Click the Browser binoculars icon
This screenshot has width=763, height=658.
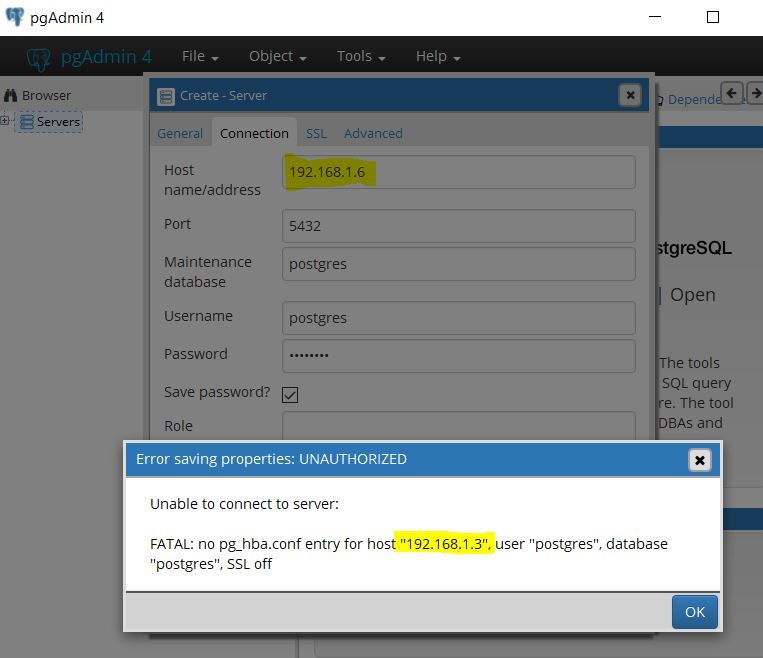pos(11,95)
